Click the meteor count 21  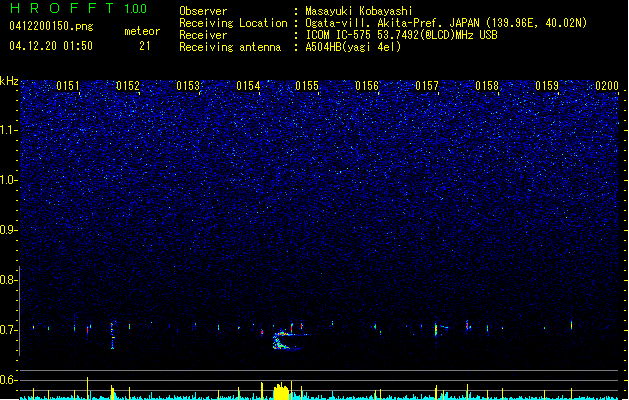tap(145, 46)
